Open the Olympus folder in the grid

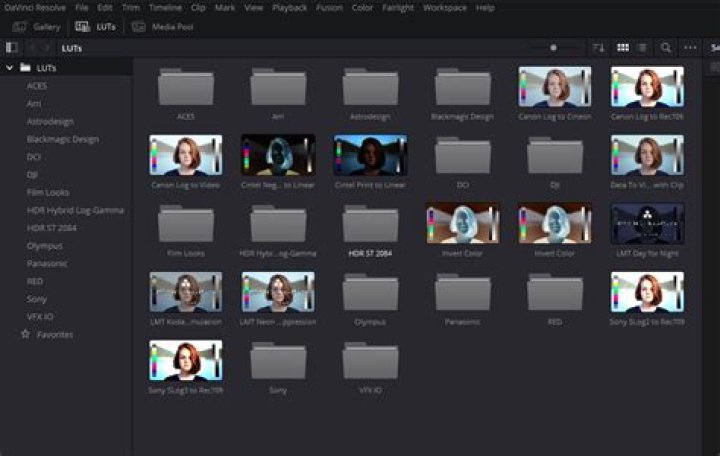[371, 292]
